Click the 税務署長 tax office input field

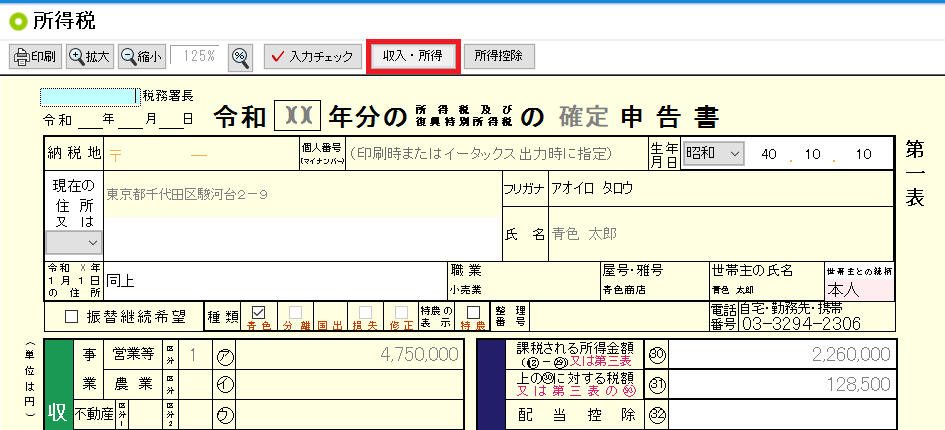89,96
